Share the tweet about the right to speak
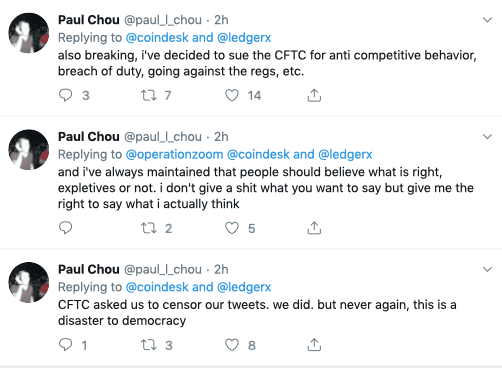Image resolution: width=502 pixels, height=368 pixels. [x=314, y=228]
